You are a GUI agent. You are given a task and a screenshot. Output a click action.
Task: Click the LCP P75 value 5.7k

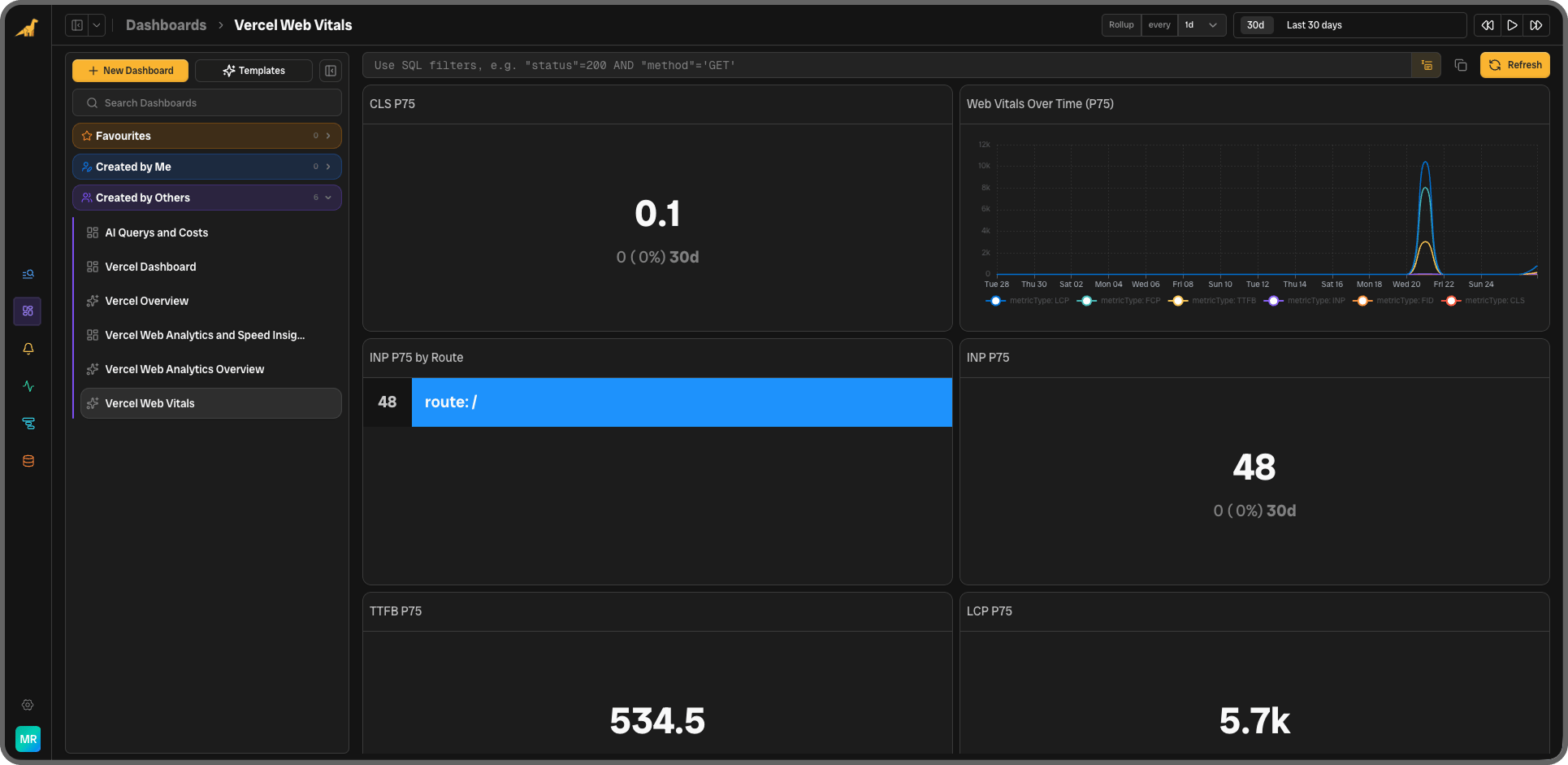[x=1254, y=721]
